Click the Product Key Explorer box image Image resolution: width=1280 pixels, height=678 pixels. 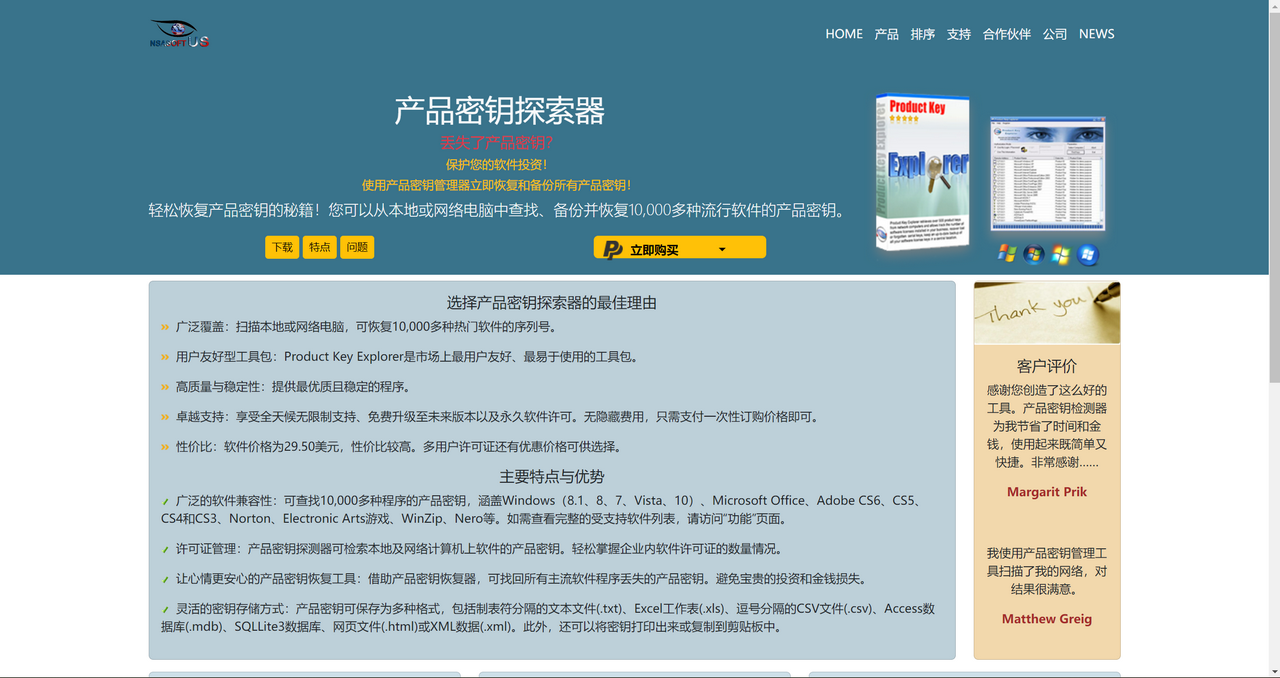[922, 170]
